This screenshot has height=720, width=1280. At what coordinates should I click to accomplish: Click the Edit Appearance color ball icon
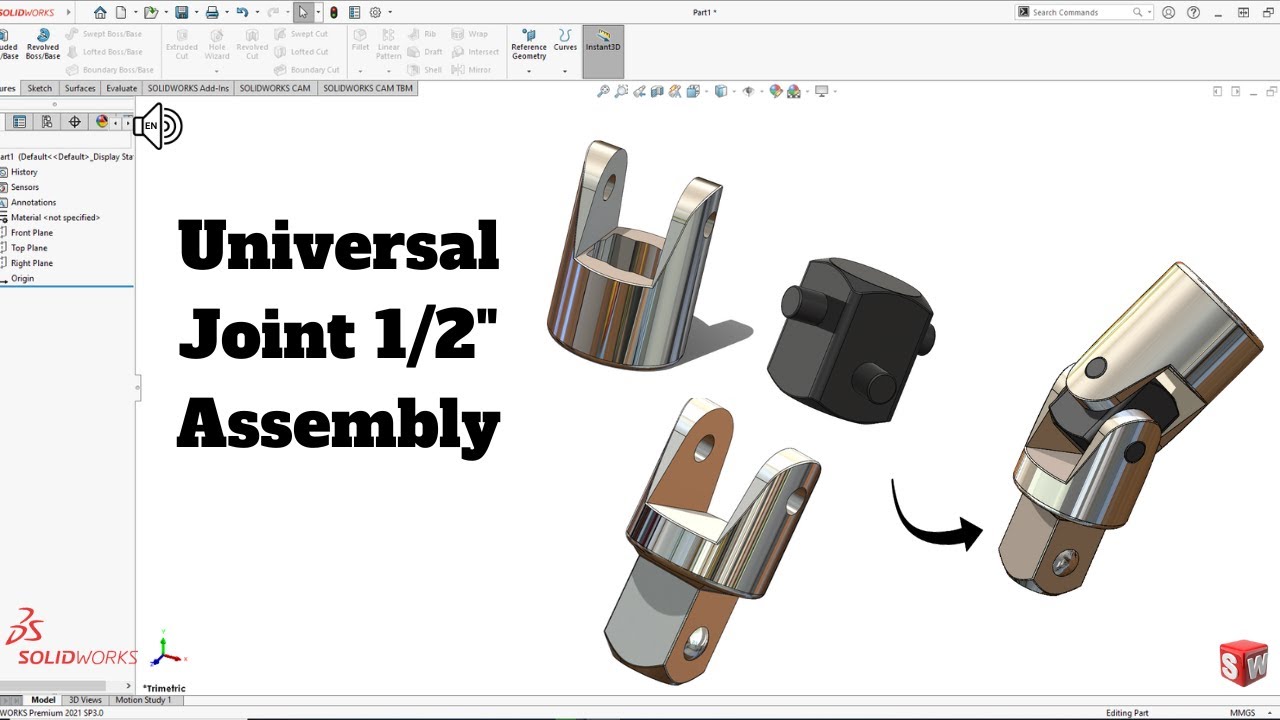coord(775,91)
